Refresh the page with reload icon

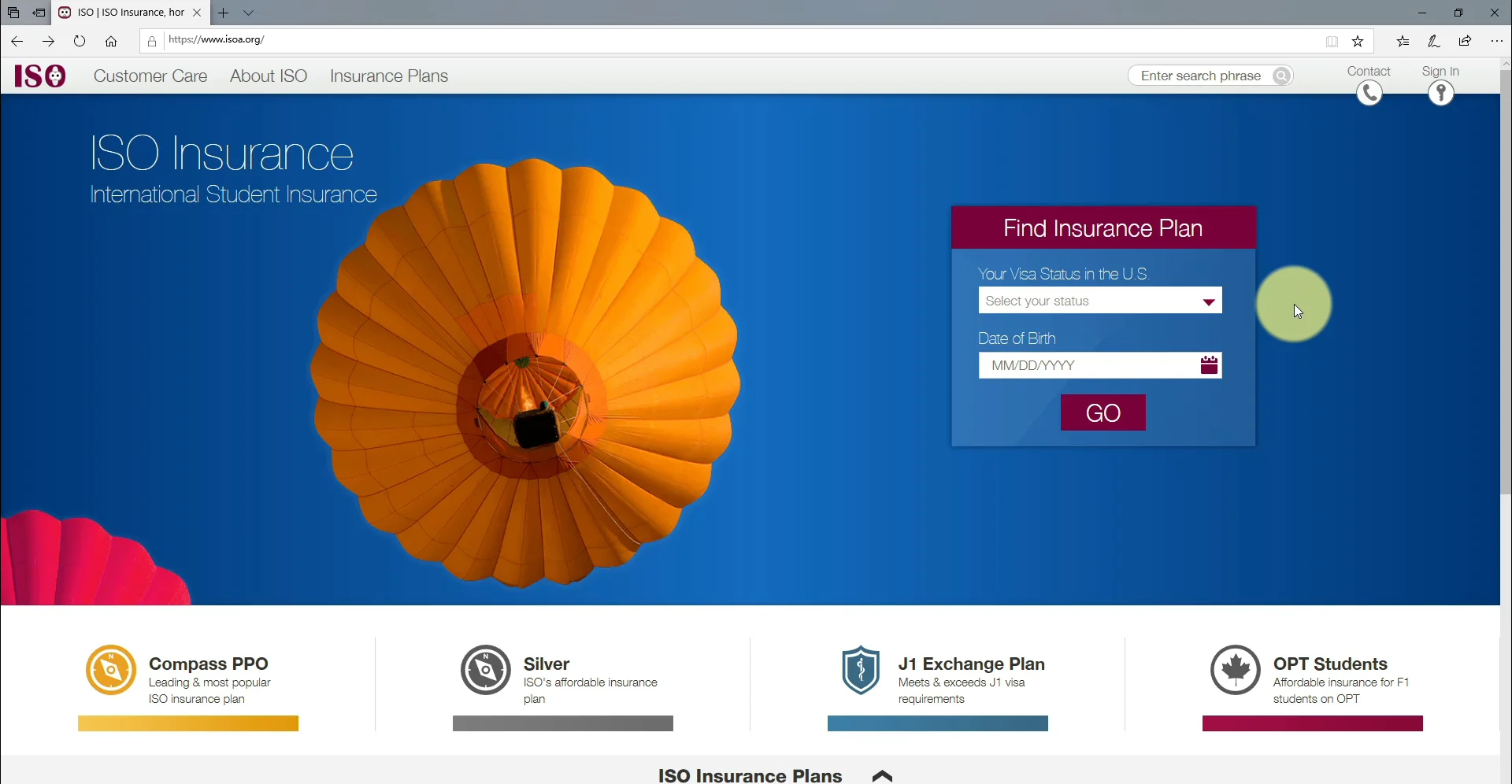coord(80,41)
